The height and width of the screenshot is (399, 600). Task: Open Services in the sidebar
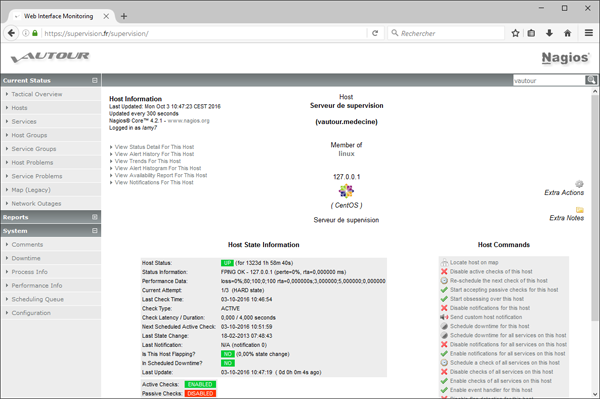pos(24,122)
